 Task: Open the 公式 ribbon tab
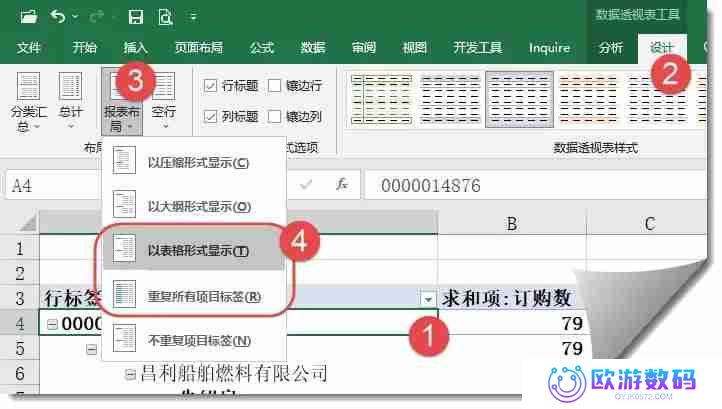point(262,48)
